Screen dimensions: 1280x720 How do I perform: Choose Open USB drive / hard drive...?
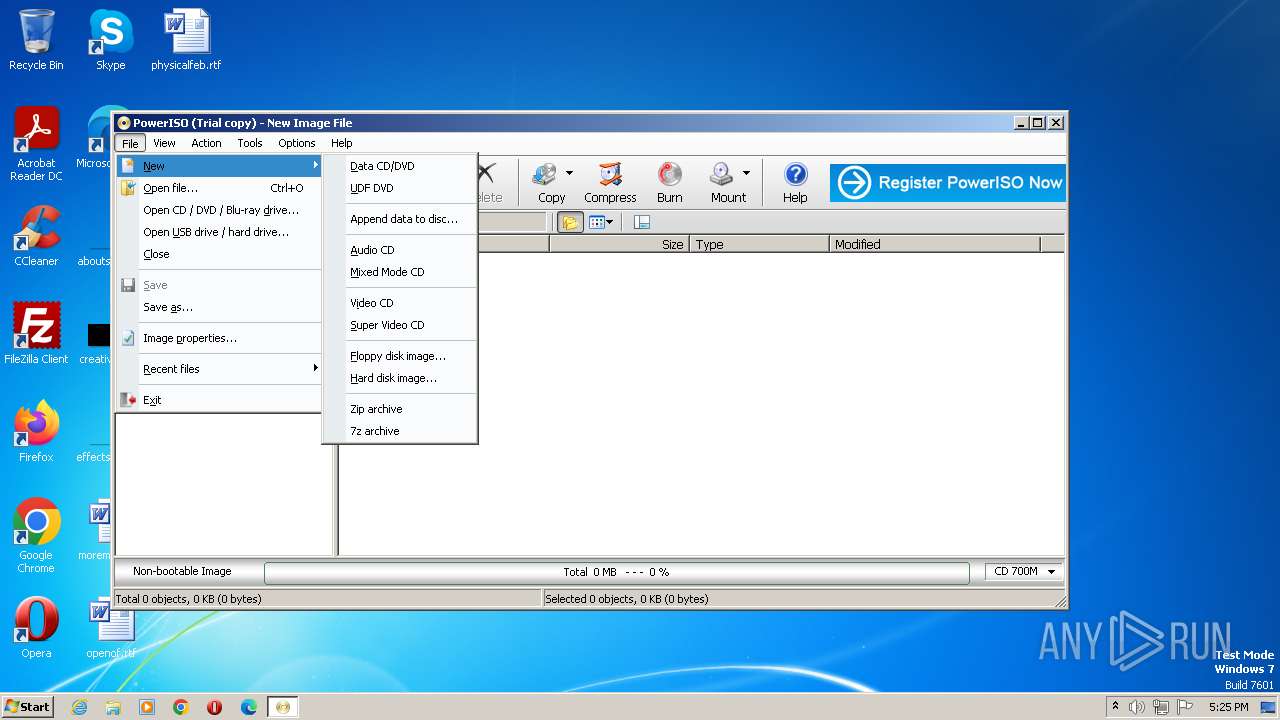219,232
